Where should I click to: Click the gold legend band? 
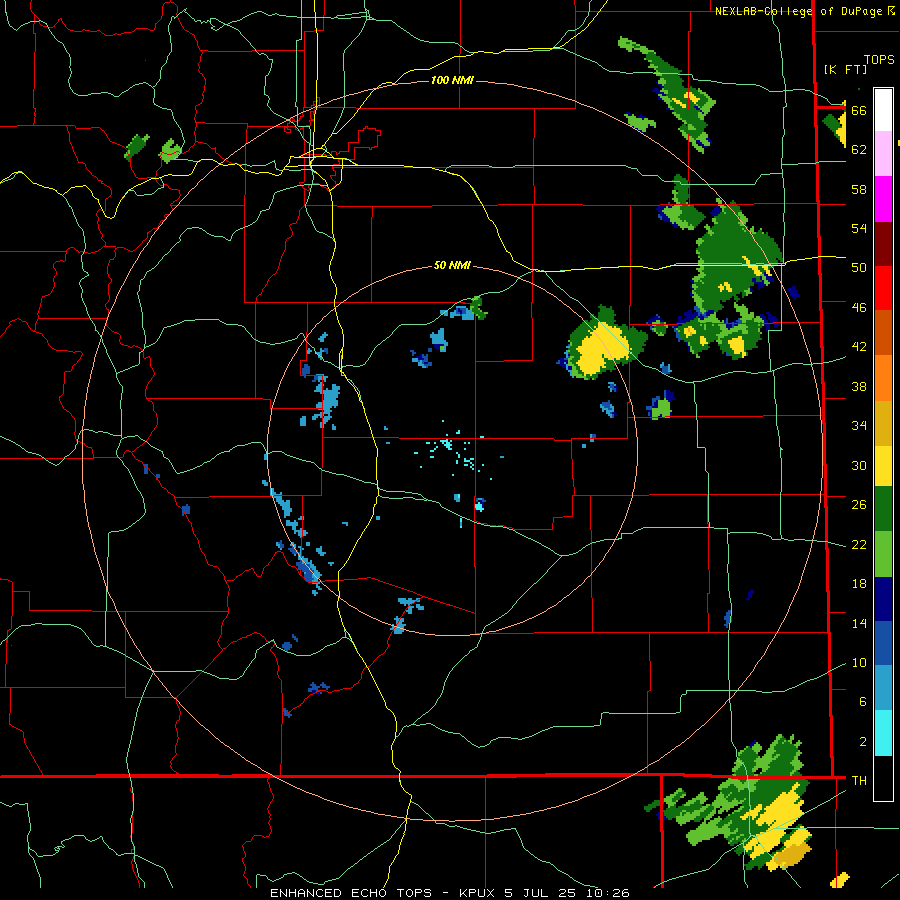883,423
